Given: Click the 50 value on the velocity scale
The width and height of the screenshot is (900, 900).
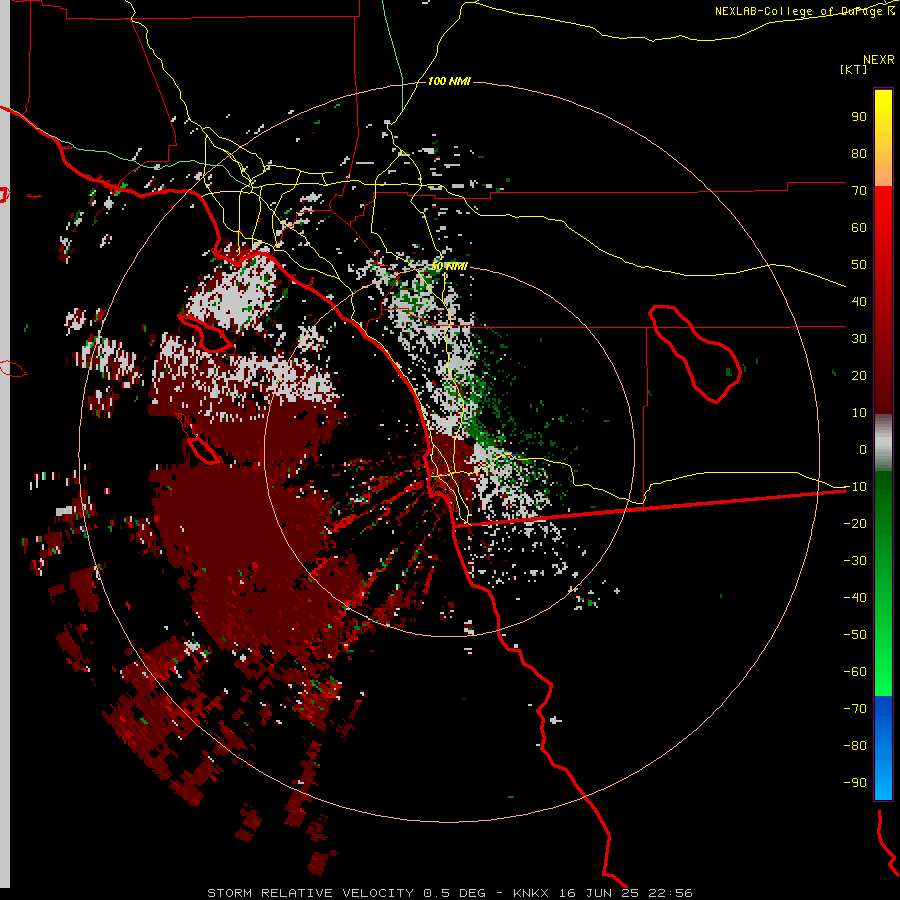Looking at the screenshot, I should [859, 265].
